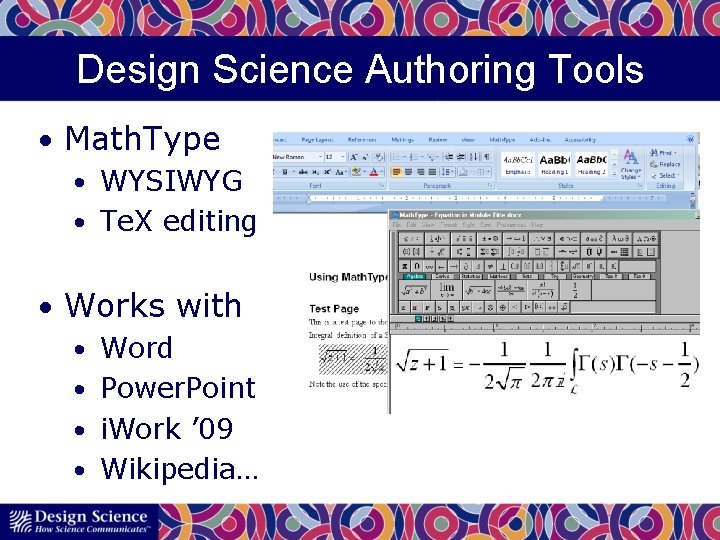The height and width of the screenshot is (540, 720).
Task: Open the fence templates palette
Action: [x=411, y=252]
